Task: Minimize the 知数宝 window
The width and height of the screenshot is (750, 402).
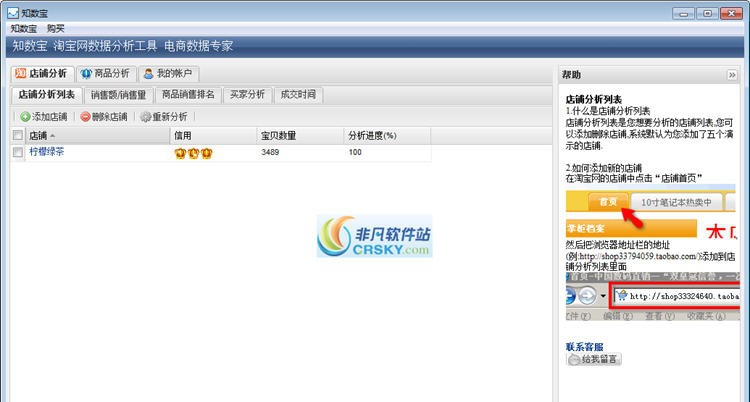Action: click(x=684, y=13)
